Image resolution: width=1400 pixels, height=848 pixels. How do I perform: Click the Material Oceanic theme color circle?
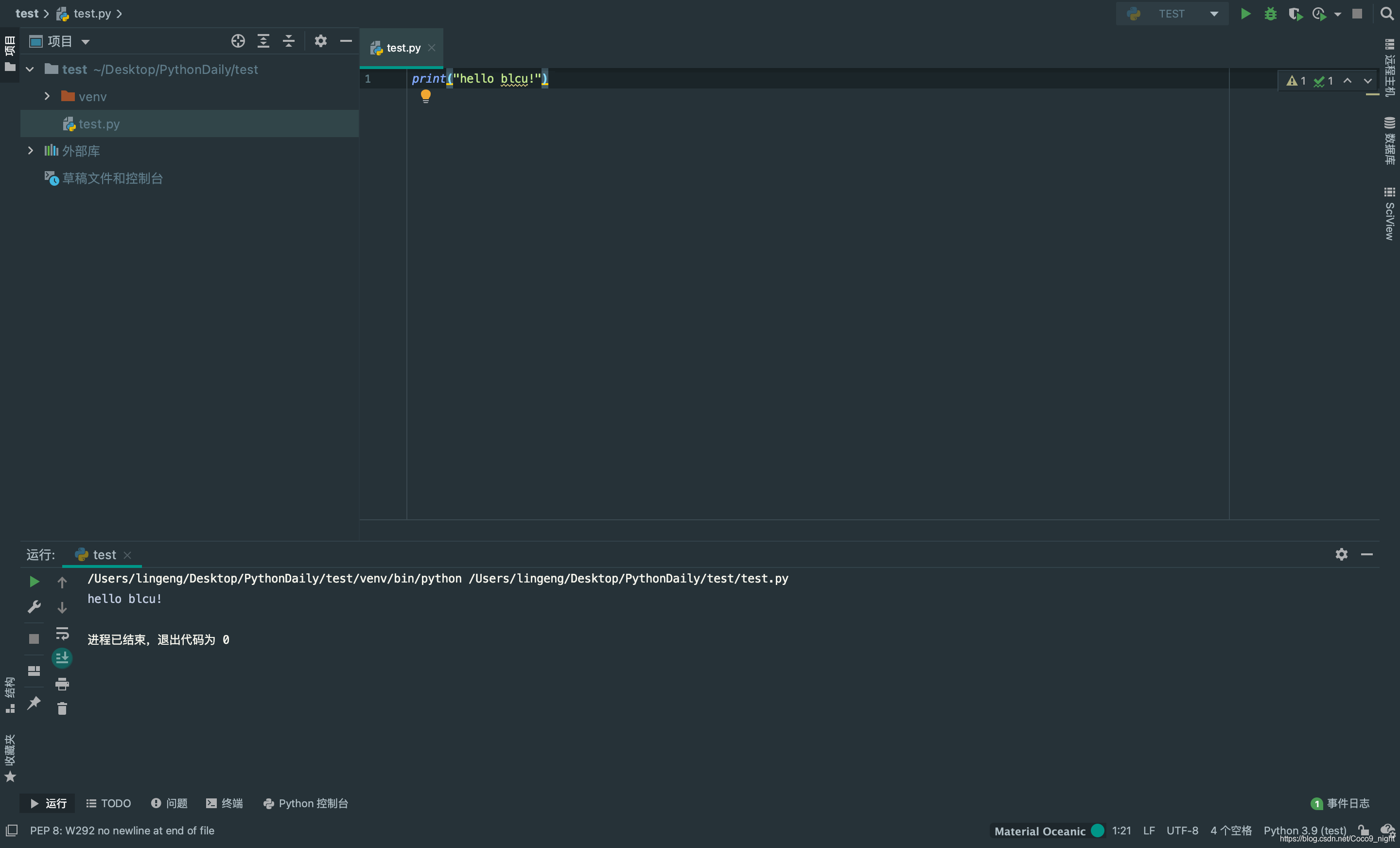[x=1098, y=830]
